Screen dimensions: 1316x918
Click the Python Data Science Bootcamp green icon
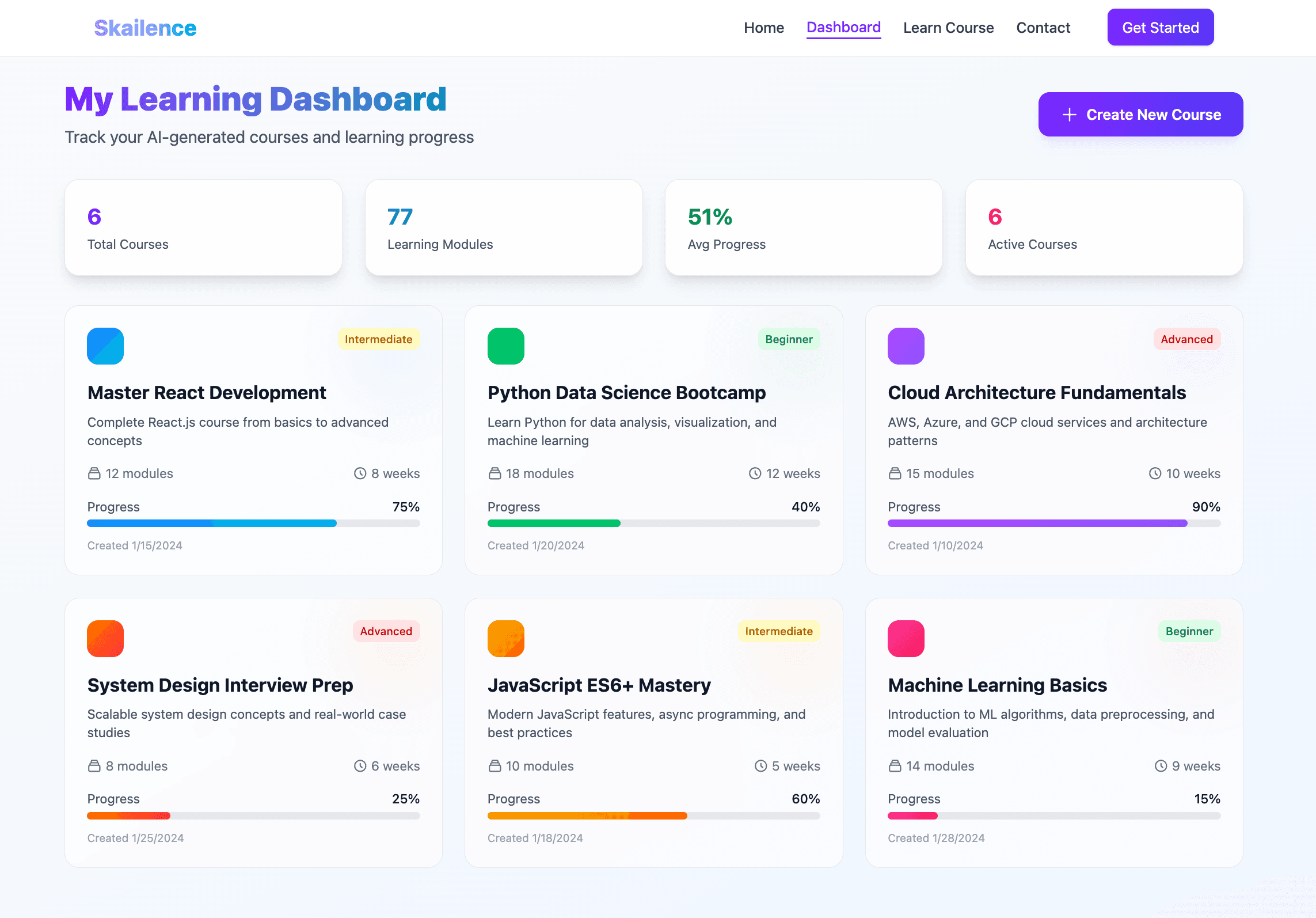click(x=505, y=346)
